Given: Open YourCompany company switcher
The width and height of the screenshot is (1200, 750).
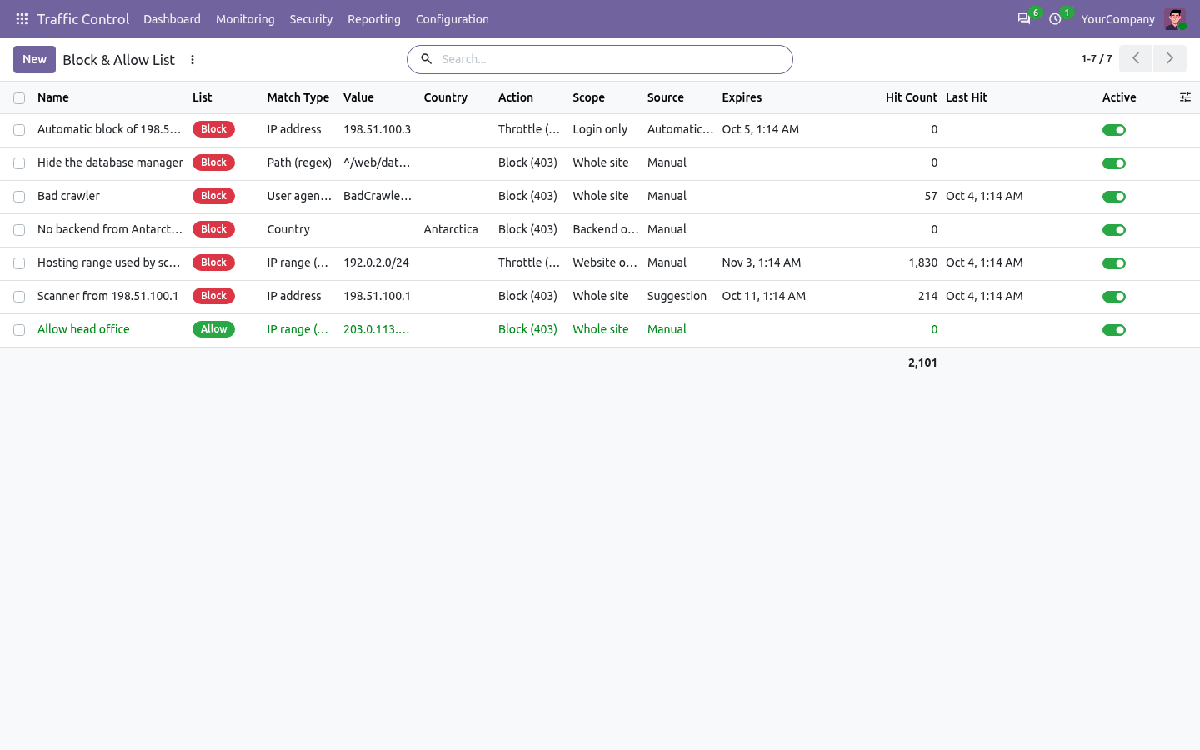Looking at the screenshot, I should tap(1118, 19).
